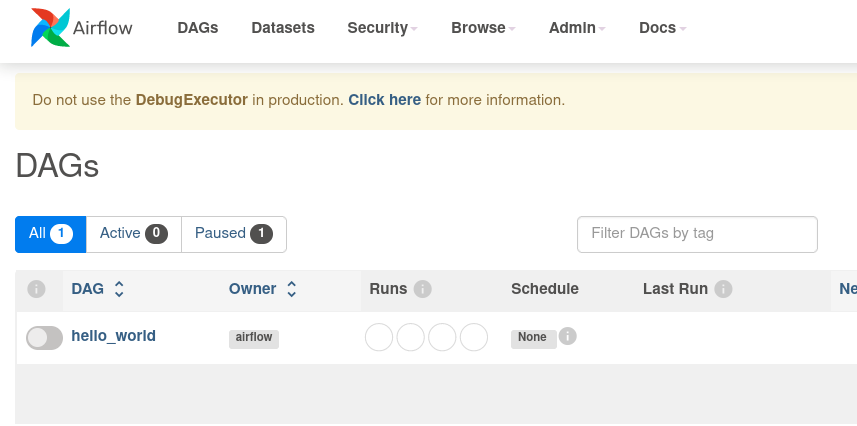The image size is (857, 426).
Task: Show Paused DAGs filter
Action: coord(233,234)
